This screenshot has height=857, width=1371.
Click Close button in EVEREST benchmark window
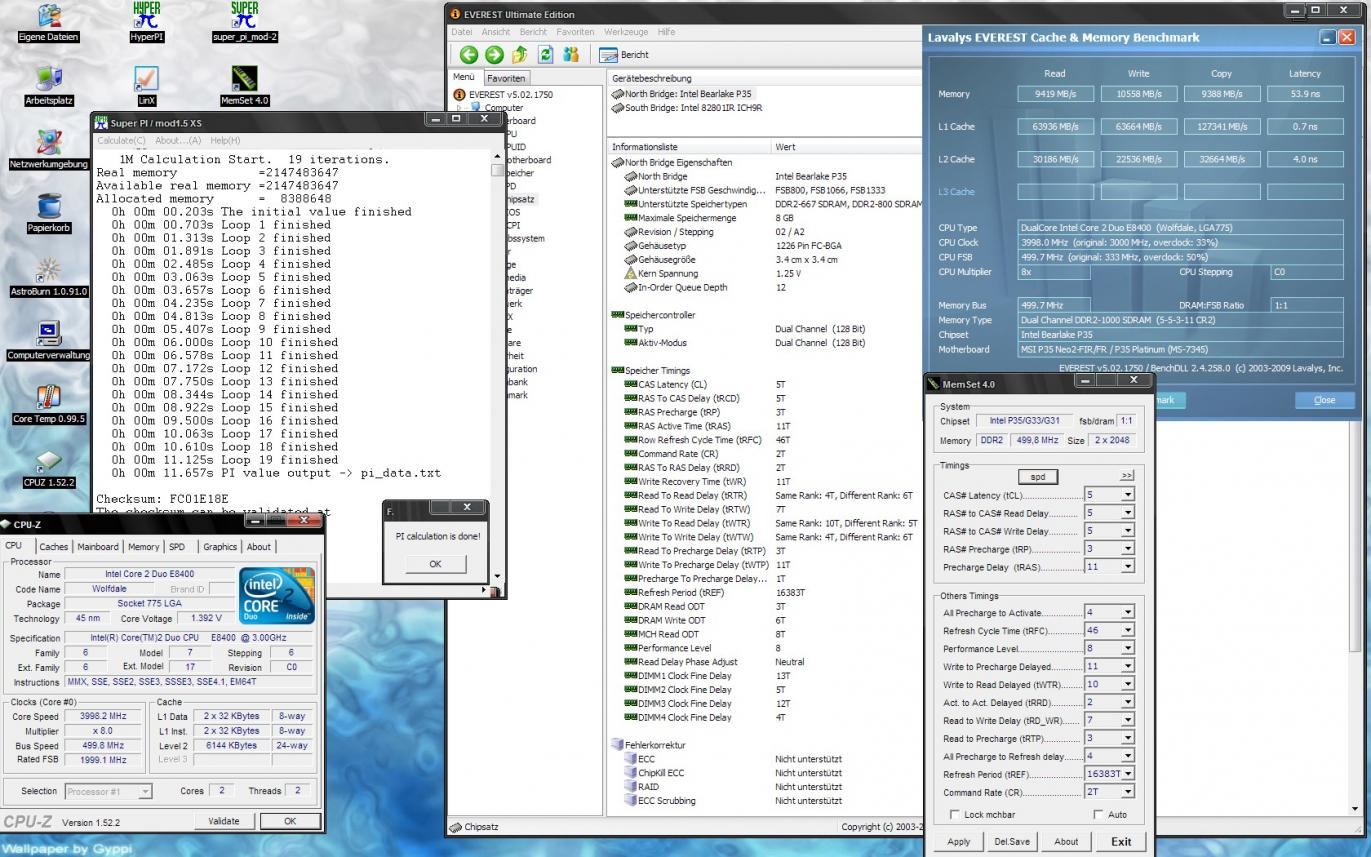click(1324, 400)
